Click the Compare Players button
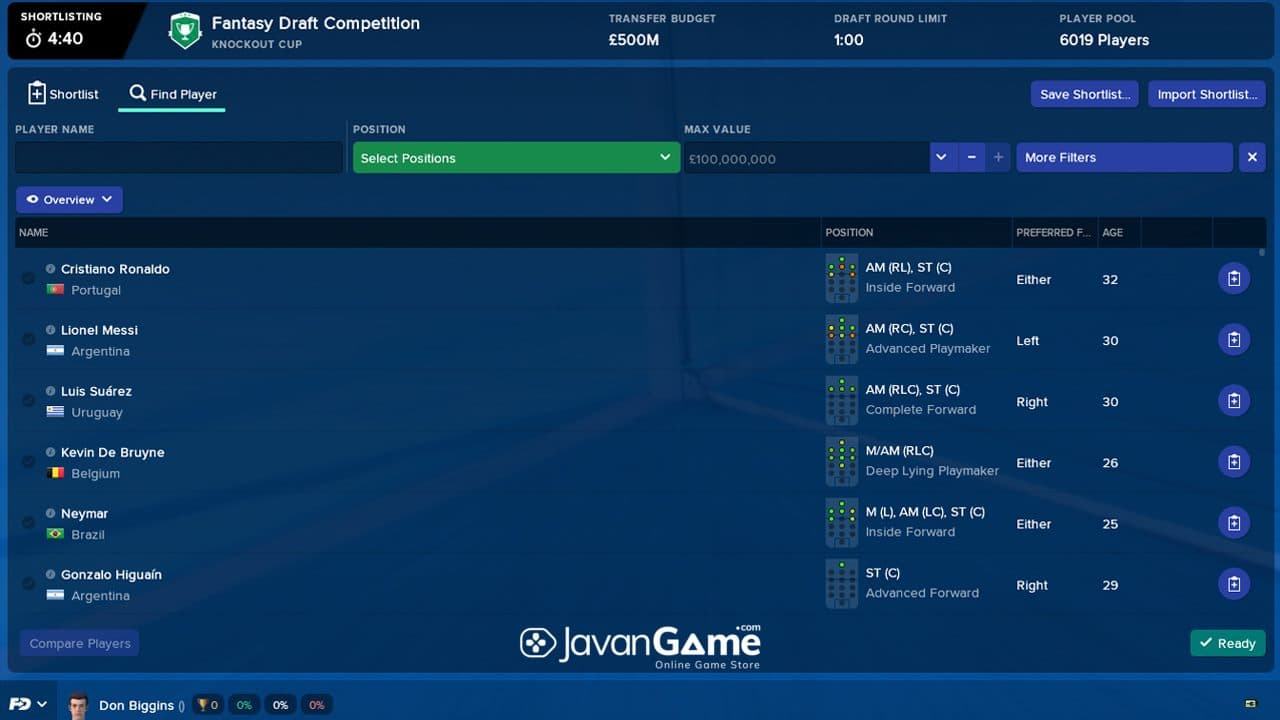The image size is (1280, 720). pos(80,643)
